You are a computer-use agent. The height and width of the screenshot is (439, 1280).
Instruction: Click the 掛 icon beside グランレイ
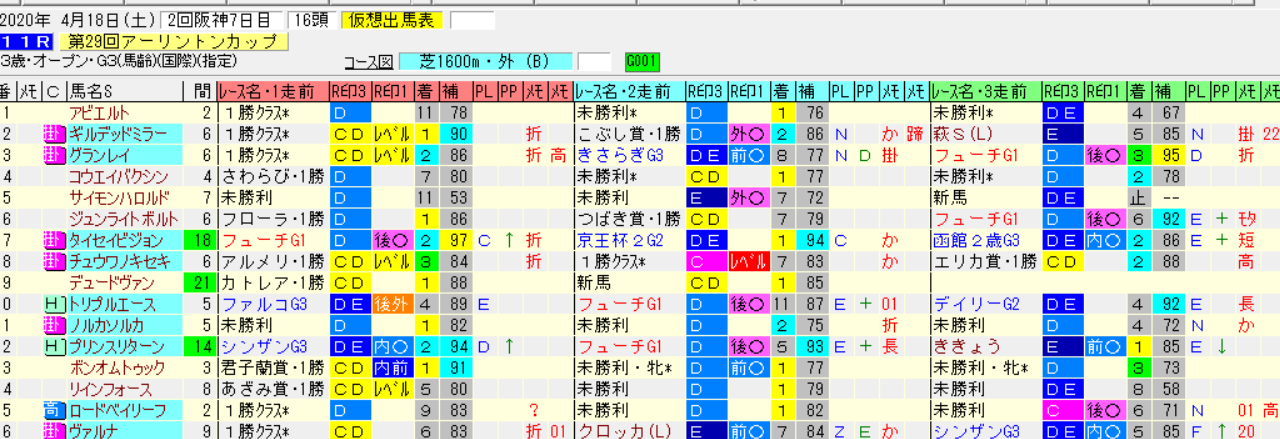(54, 155)
